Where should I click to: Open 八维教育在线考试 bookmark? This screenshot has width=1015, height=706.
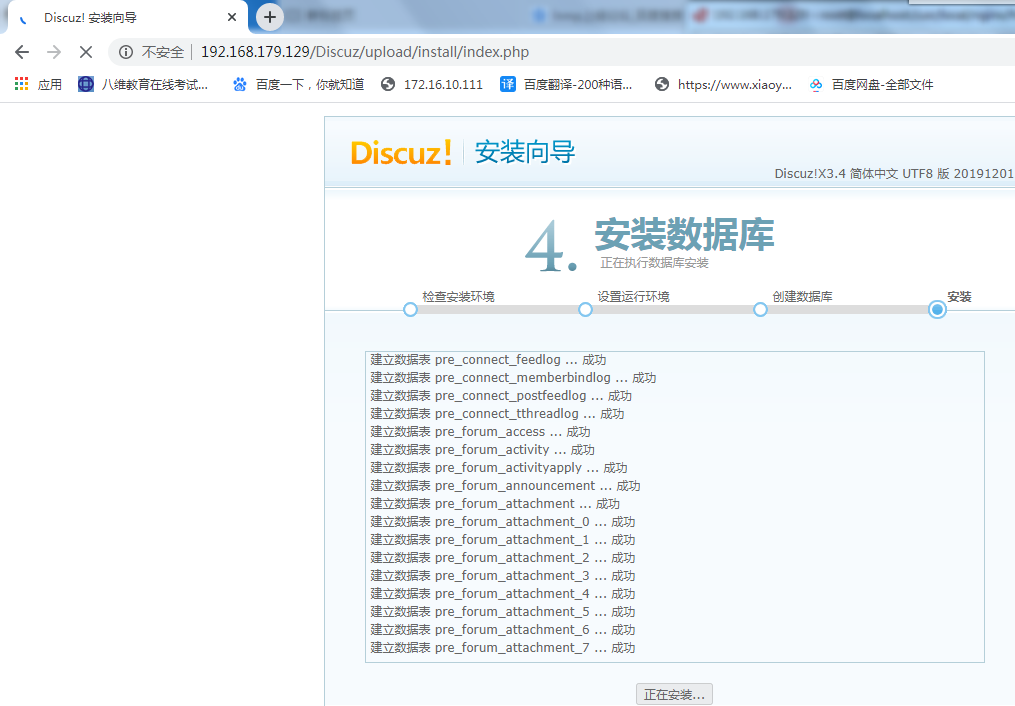[143, 84]
